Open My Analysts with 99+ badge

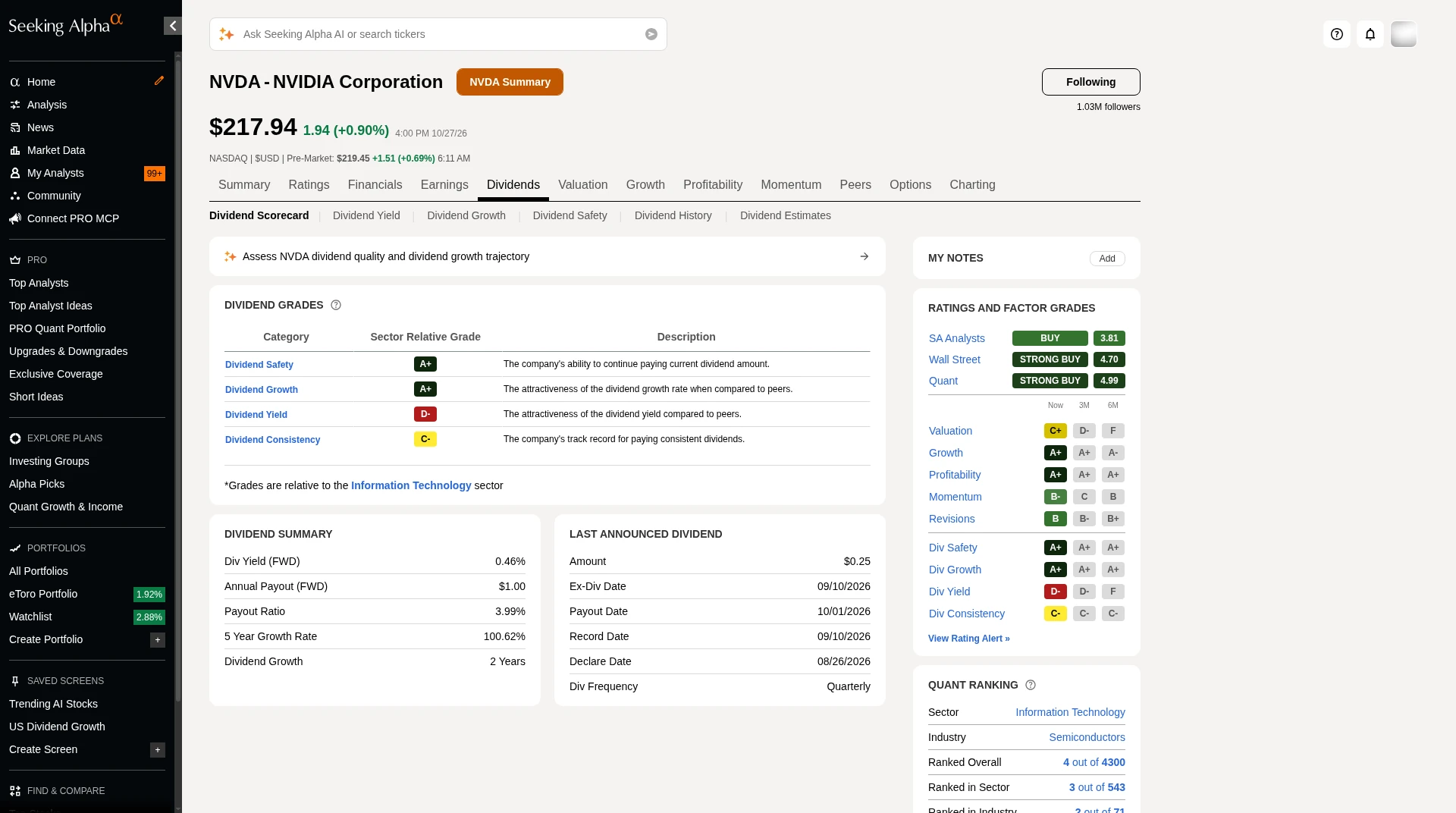[x=87, y=173]
